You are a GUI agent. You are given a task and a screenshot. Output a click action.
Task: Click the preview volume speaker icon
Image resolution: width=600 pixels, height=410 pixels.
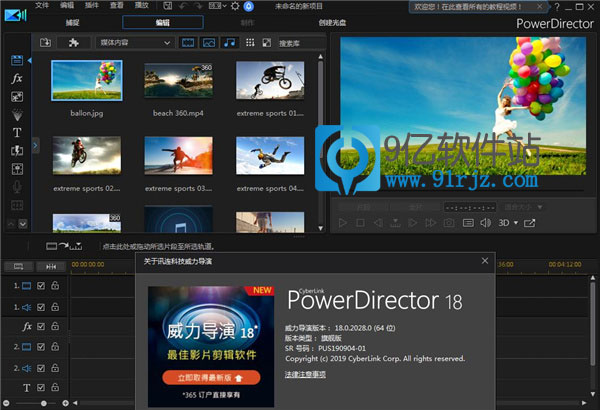486,222
